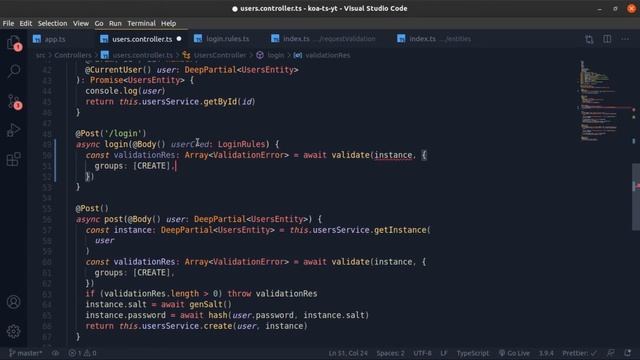Split the editor to the right
The width and height of the screenshot is (640, 360).
607,39
